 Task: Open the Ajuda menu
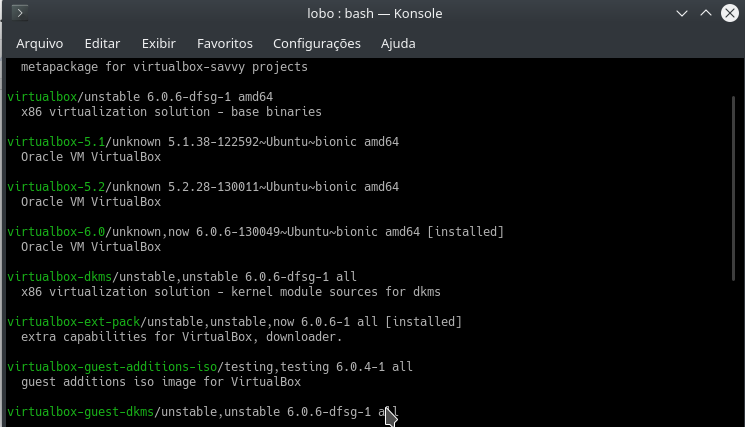tap(398, 43)
